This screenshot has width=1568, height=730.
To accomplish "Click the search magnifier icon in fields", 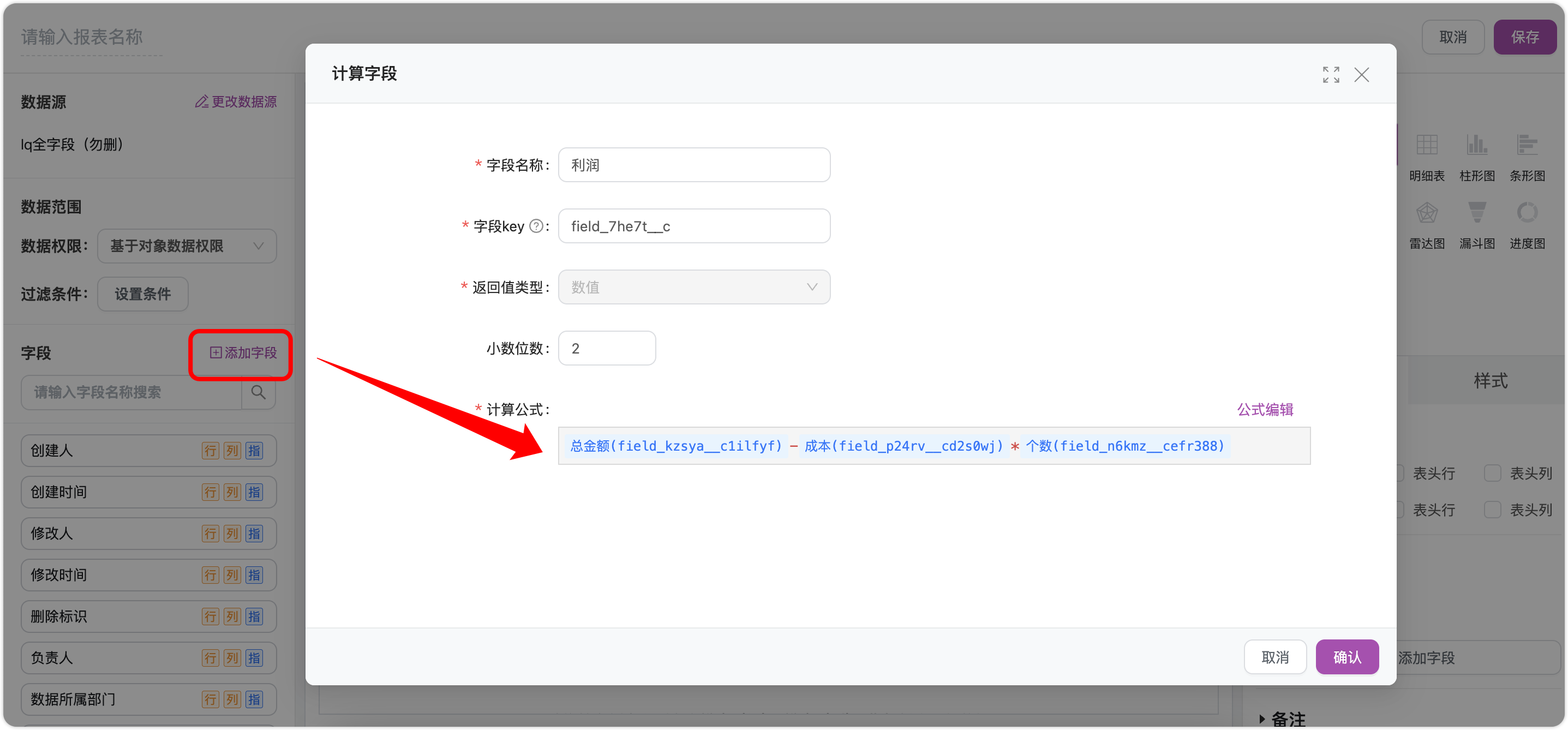I will (258, 392).
